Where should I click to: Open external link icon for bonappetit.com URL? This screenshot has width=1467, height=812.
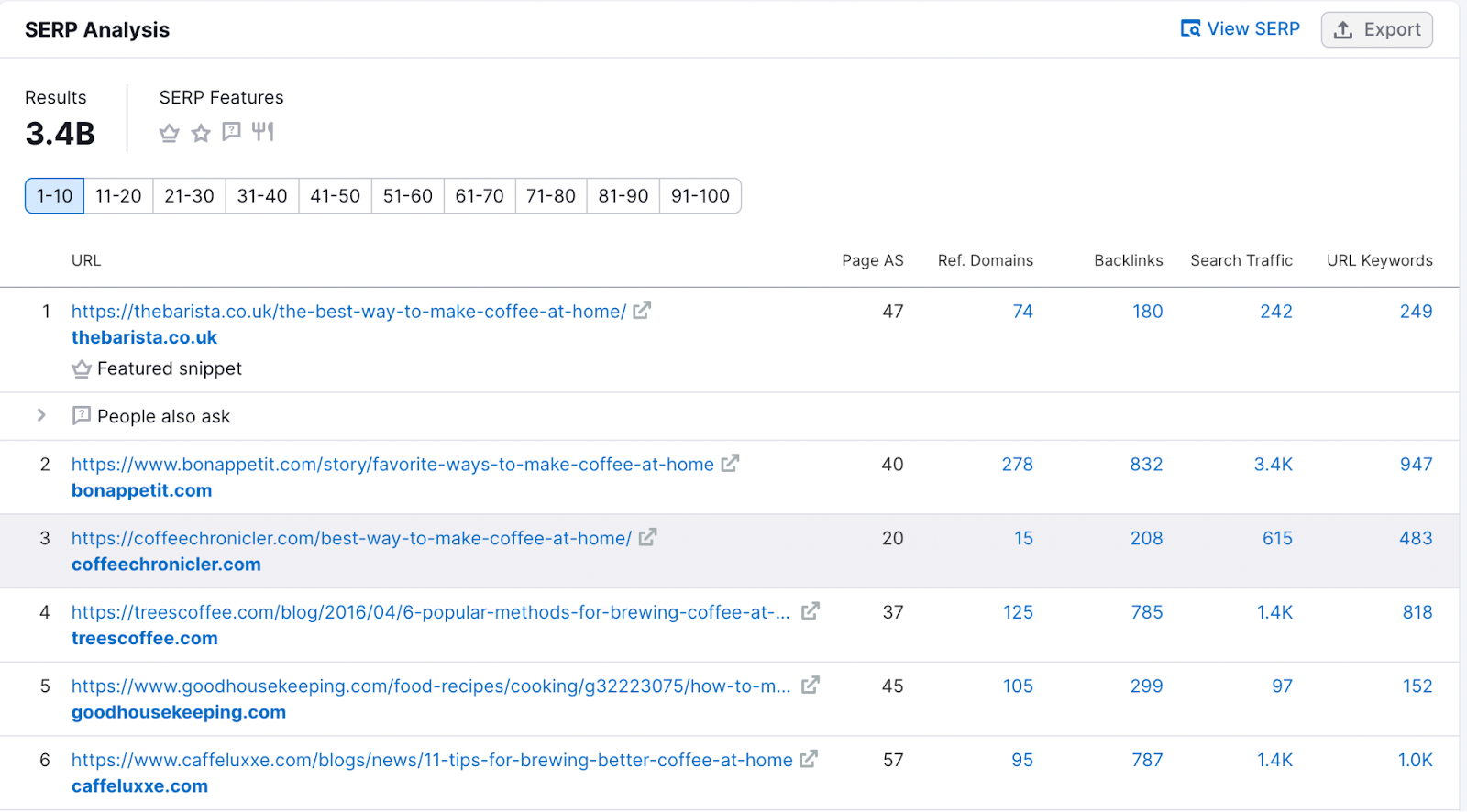[730, 464]
